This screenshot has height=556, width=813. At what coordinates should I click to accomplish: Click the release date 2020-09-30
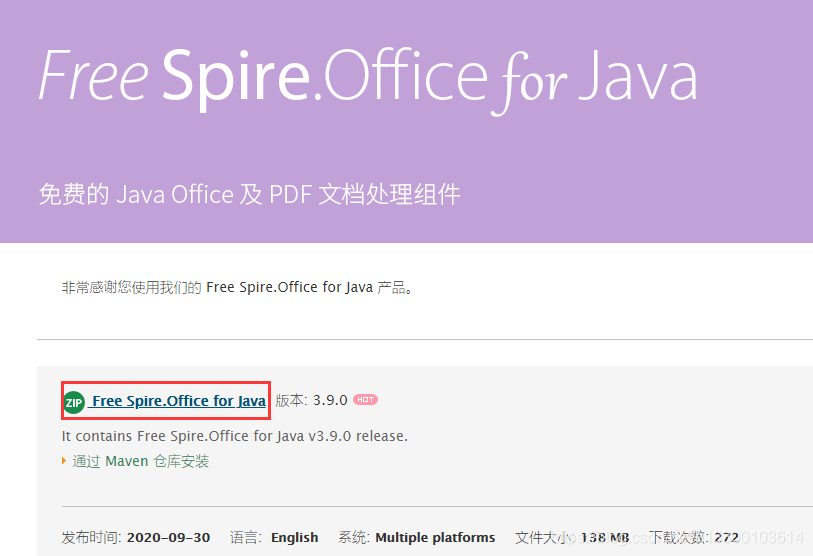(169, 537)
